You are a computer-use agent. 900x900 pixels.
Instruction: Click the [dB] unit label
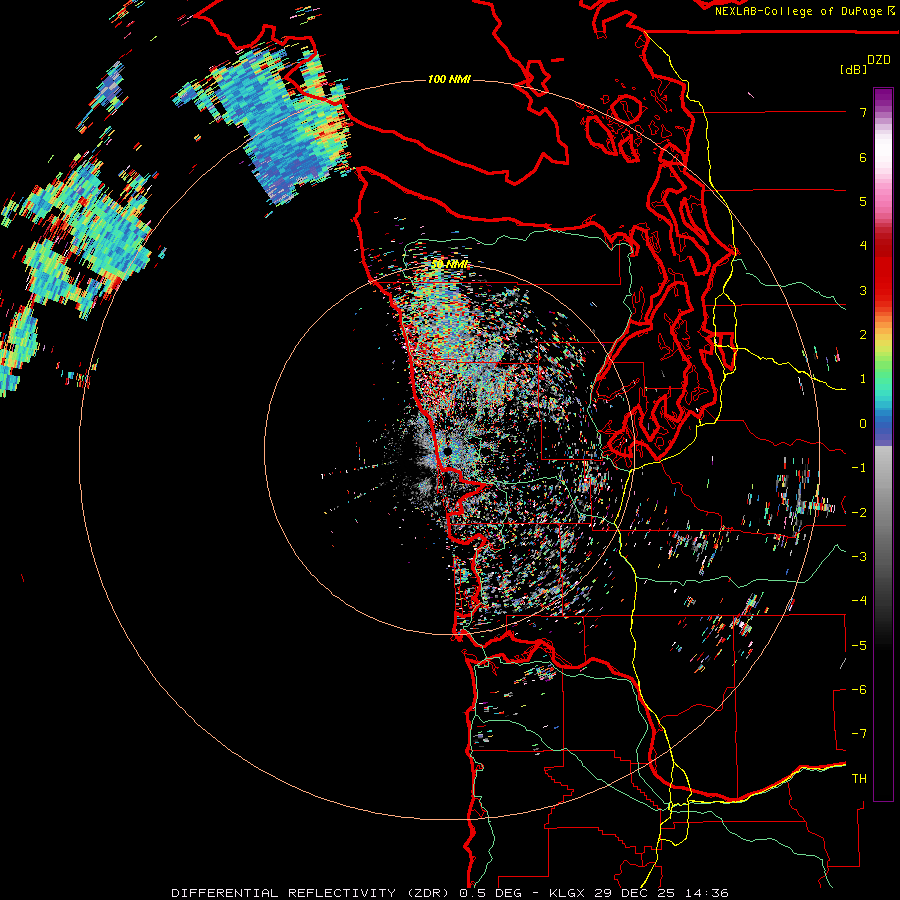click(x=854, y=69)
